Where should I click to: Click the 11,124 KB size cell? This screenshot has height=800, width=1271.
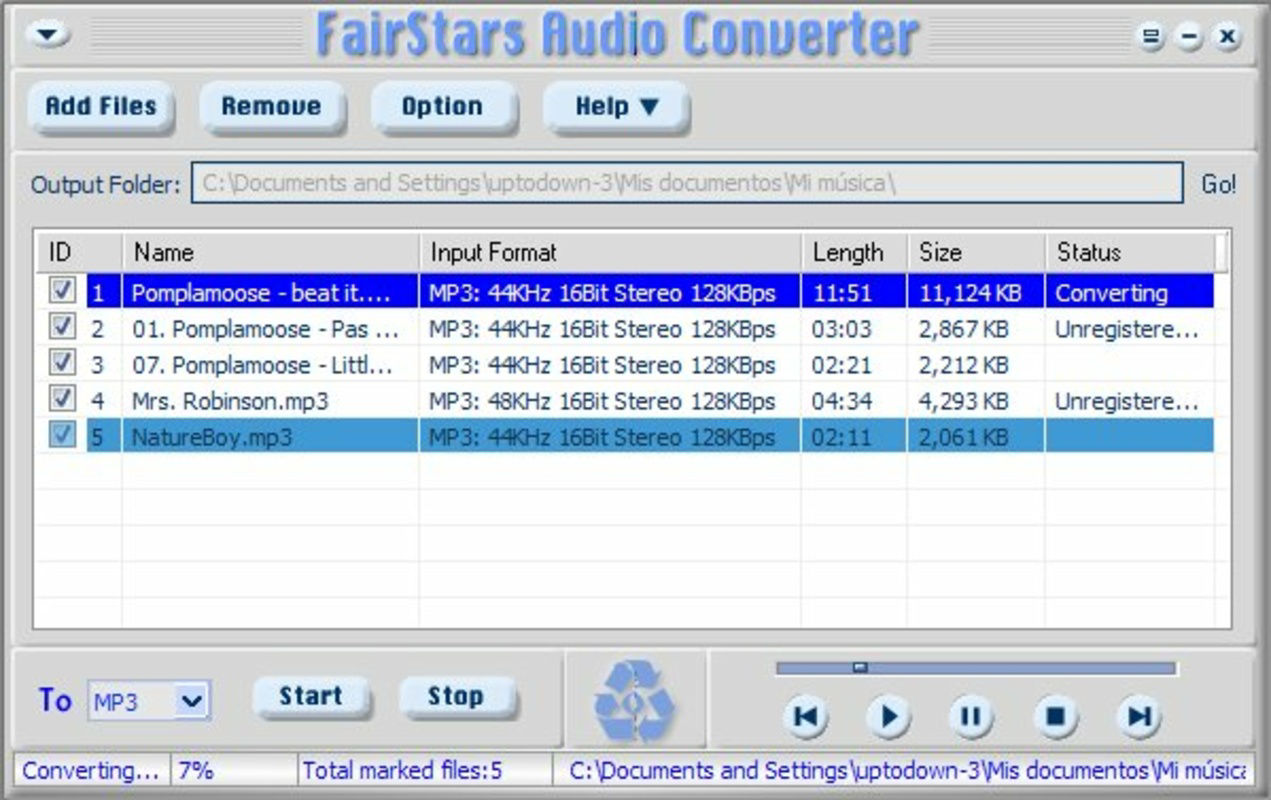point(976,293)
